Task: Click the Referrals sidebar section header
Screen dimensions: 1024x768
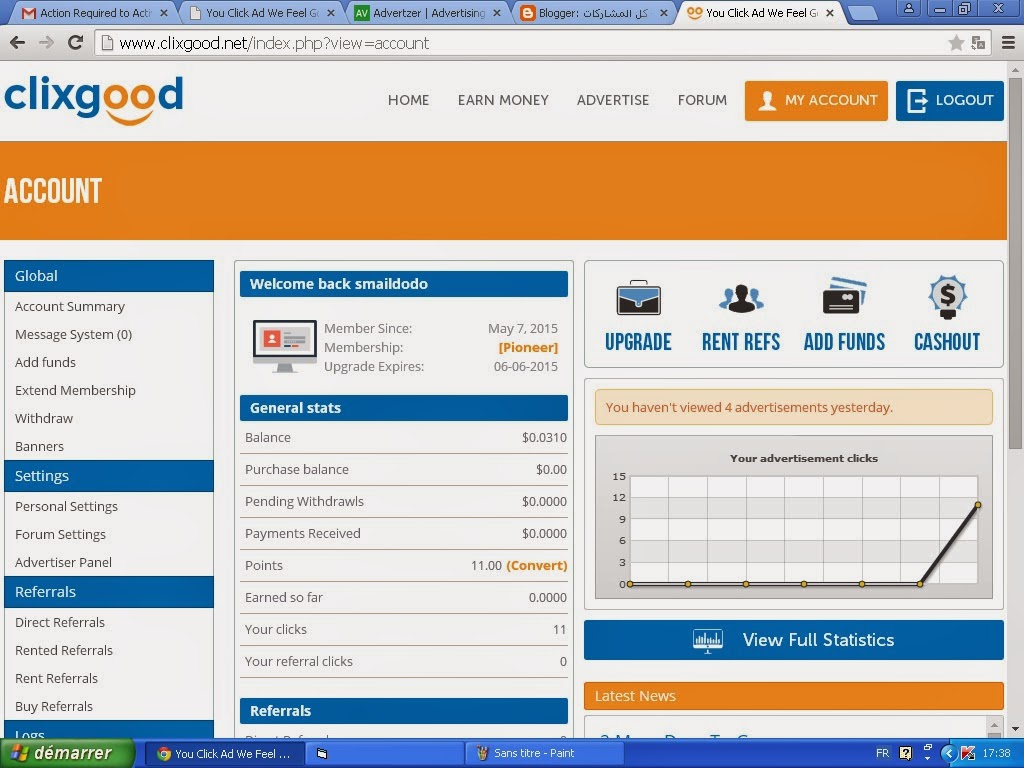Action: coord(109,592)
